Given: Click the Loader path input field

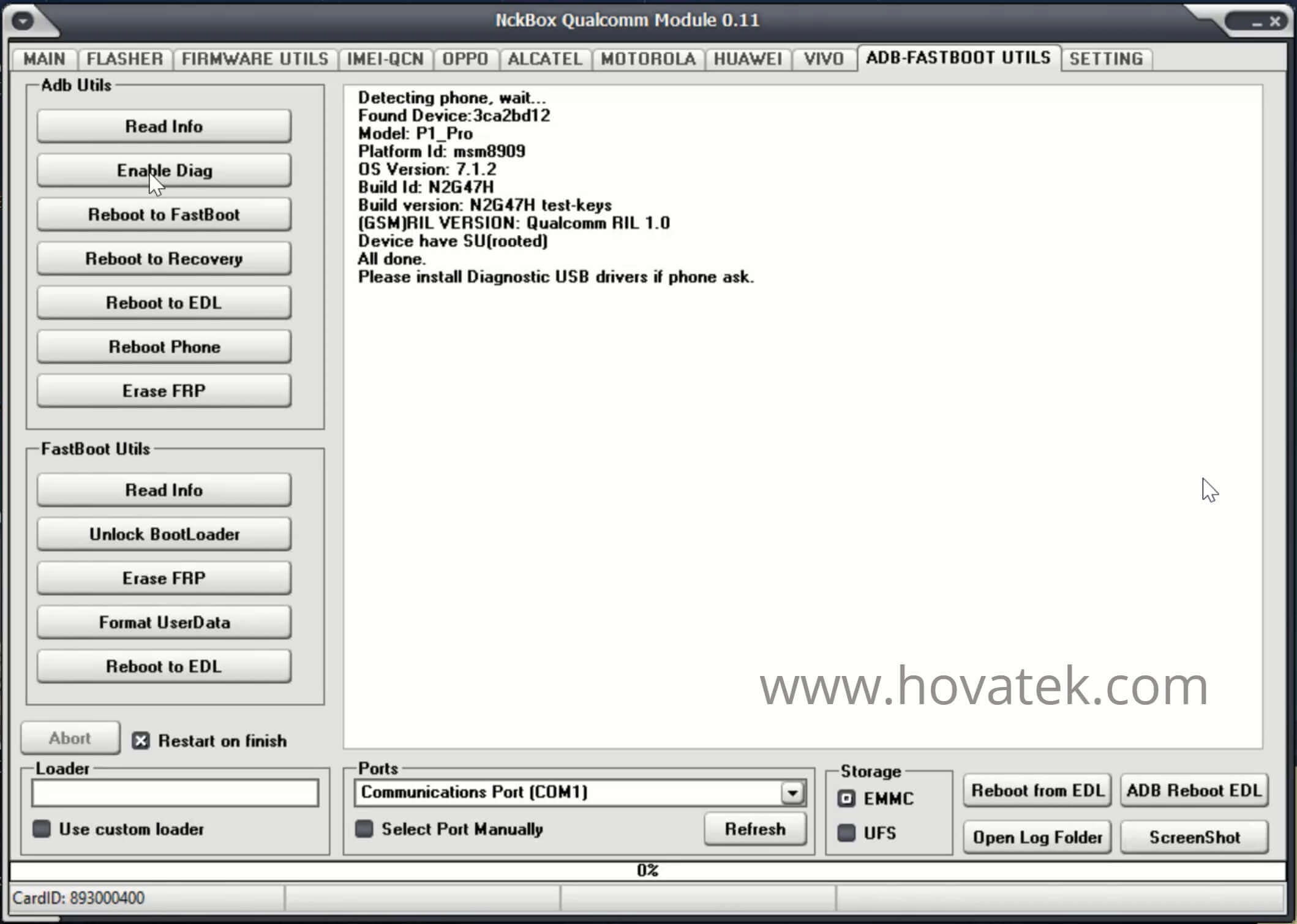Looking at the screenshot, I should tap(175, 793).
